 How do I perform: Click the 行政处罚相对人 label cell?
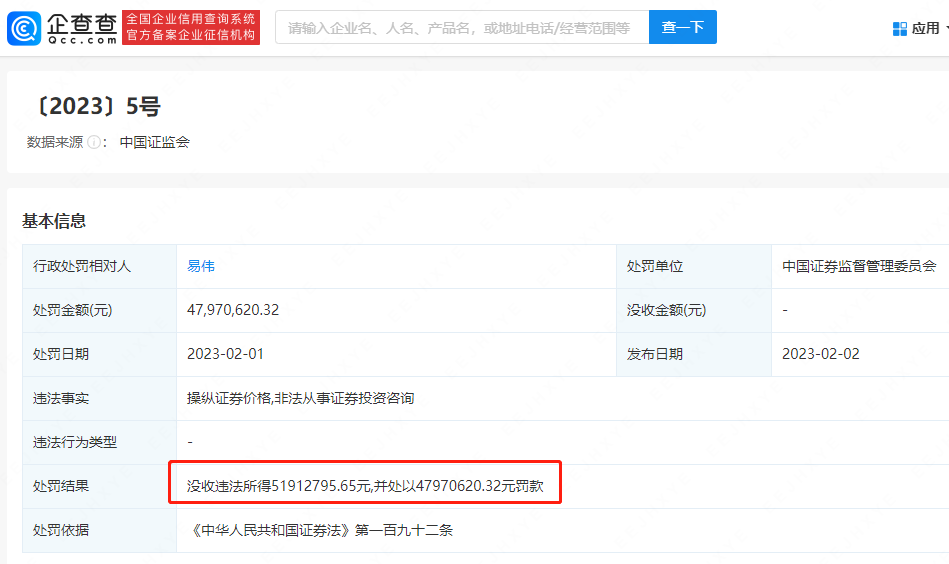pos(99,266)
